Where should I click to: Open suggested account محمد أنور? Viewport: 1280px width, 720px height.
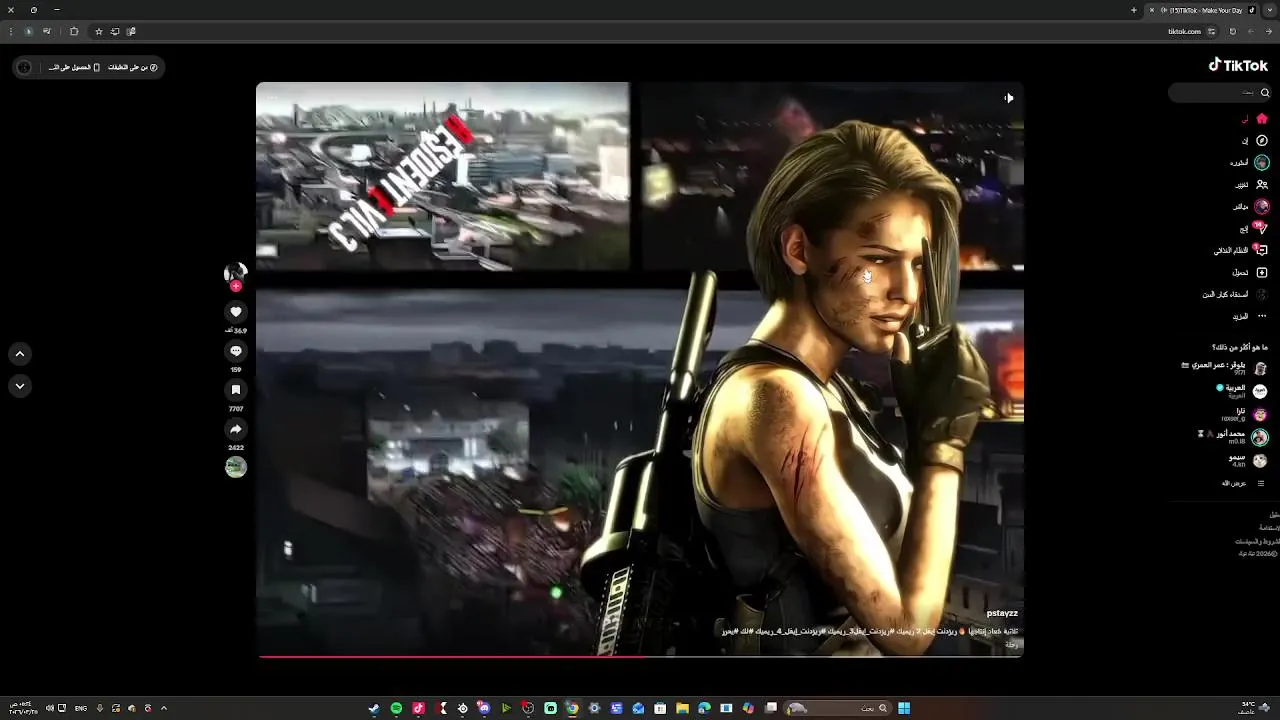pyautogui.click(x=1232, y=437)
